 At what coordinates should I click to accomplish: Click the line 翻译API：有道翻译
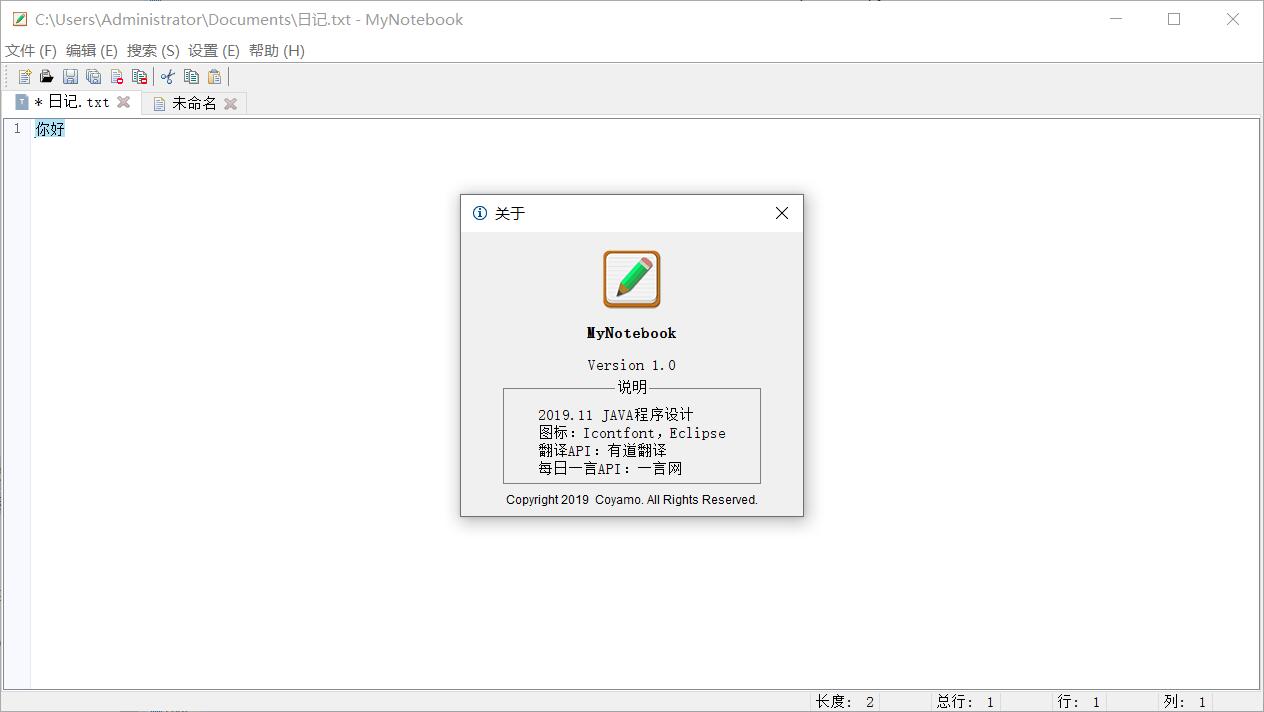pos(603,451)
